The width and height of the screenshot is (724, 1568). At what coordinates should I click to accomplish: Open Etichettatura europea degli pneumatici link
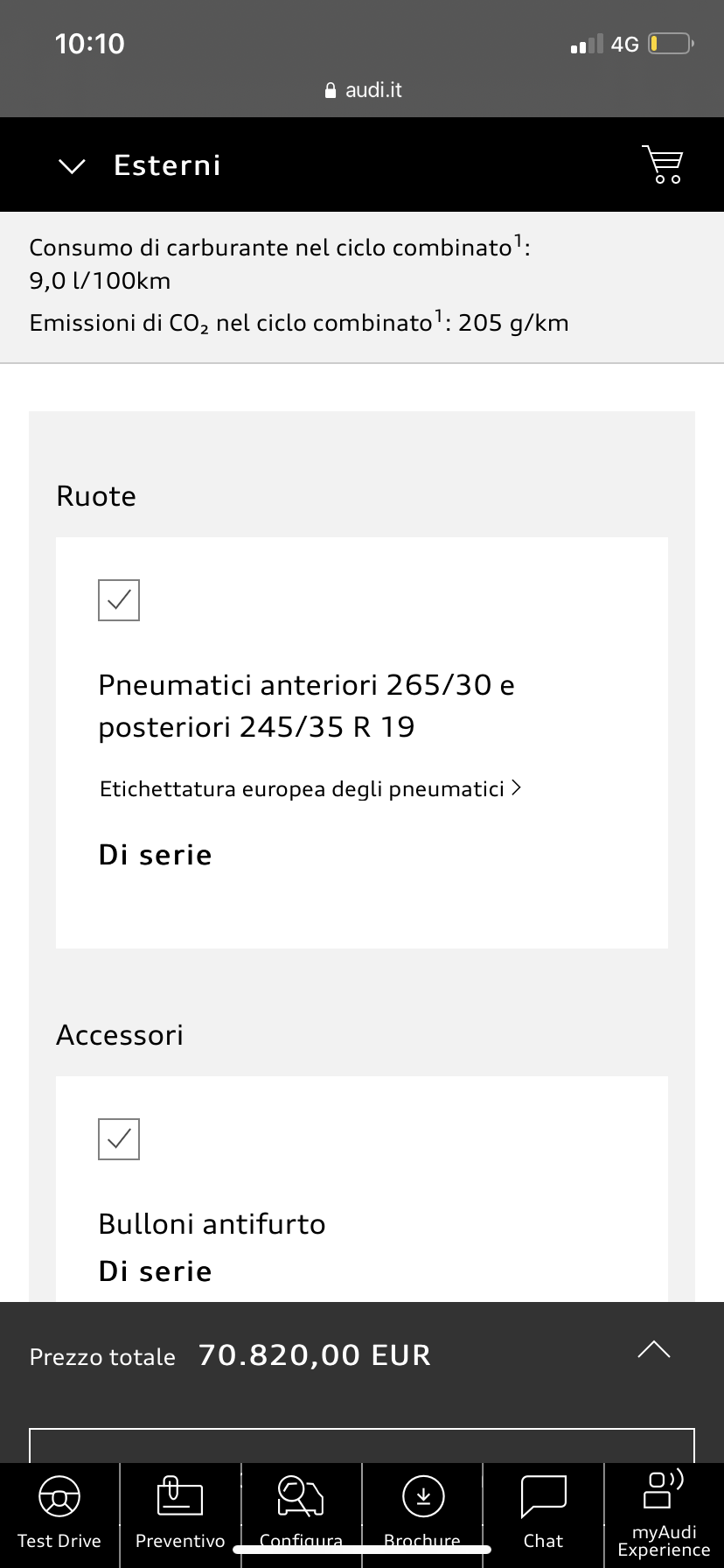pos(302,789)
